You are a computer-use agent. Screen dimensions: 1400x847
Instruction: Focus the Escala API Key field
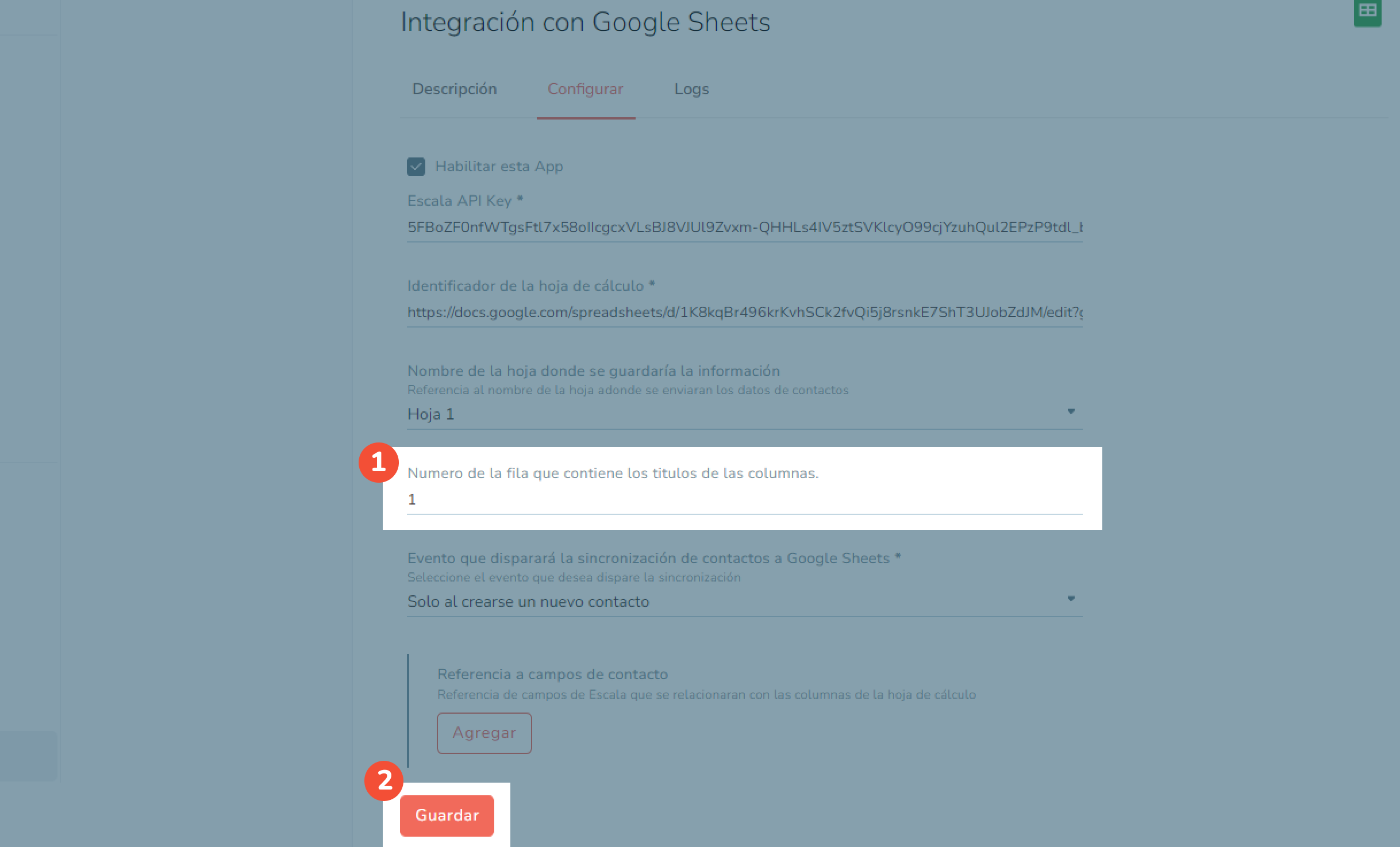click(744, 228)
